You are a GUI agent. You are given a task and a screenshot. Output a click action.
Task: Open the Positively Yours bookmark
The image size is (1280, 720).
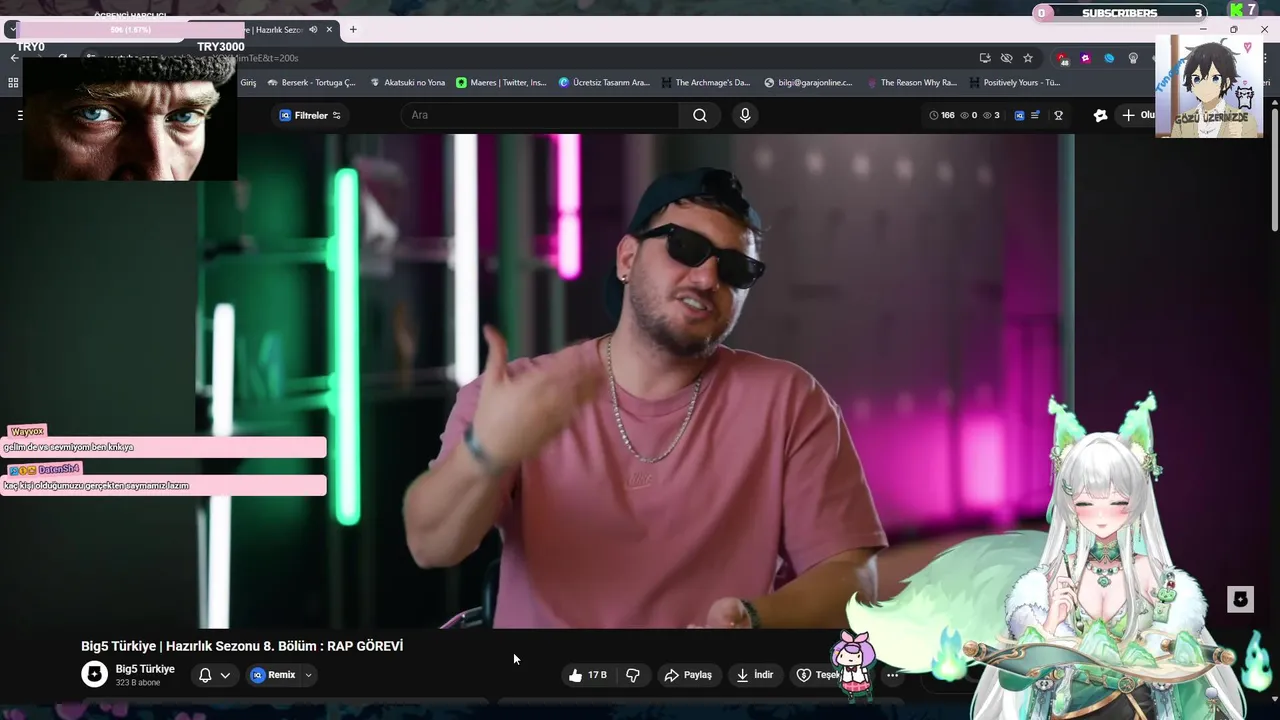tap(1015, 83)
